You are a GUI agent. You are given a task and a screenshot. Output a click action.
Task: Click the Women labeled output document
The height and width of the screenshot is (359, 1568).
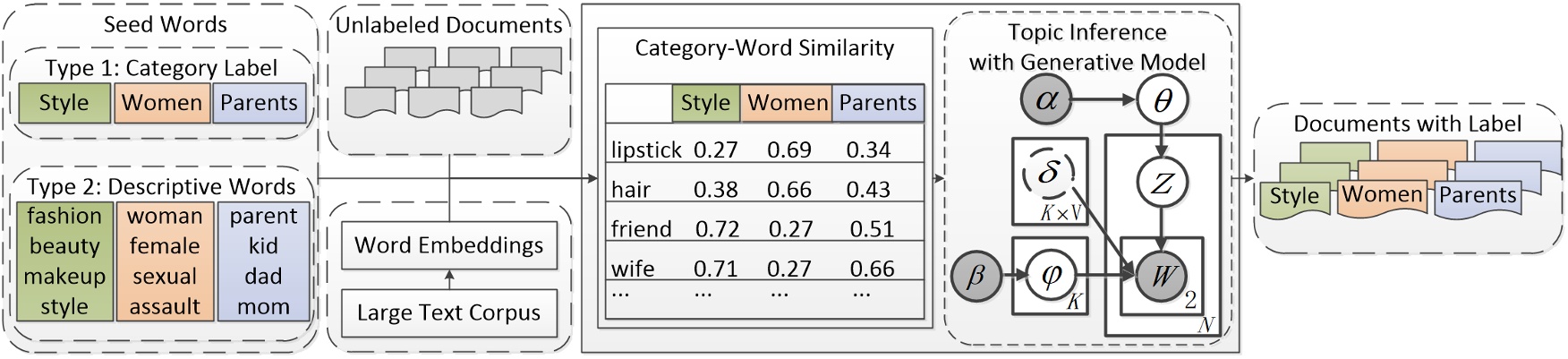1381,195
